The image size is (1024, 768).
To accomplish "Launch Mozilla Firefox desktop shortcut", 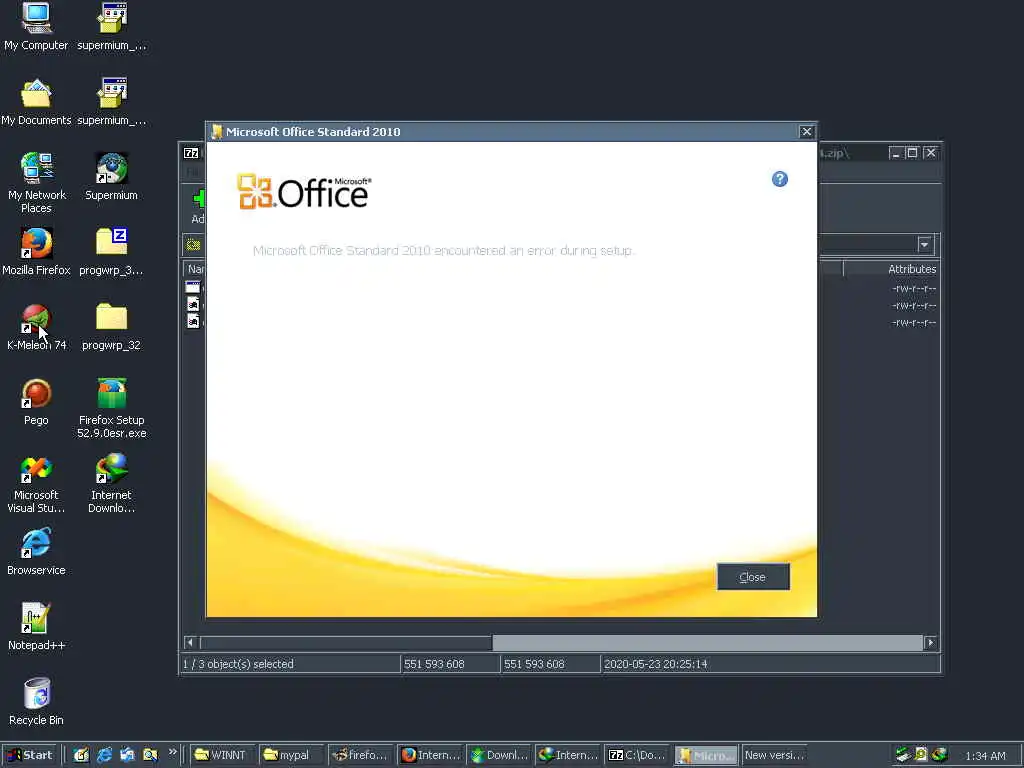I will tap(36, 251).
